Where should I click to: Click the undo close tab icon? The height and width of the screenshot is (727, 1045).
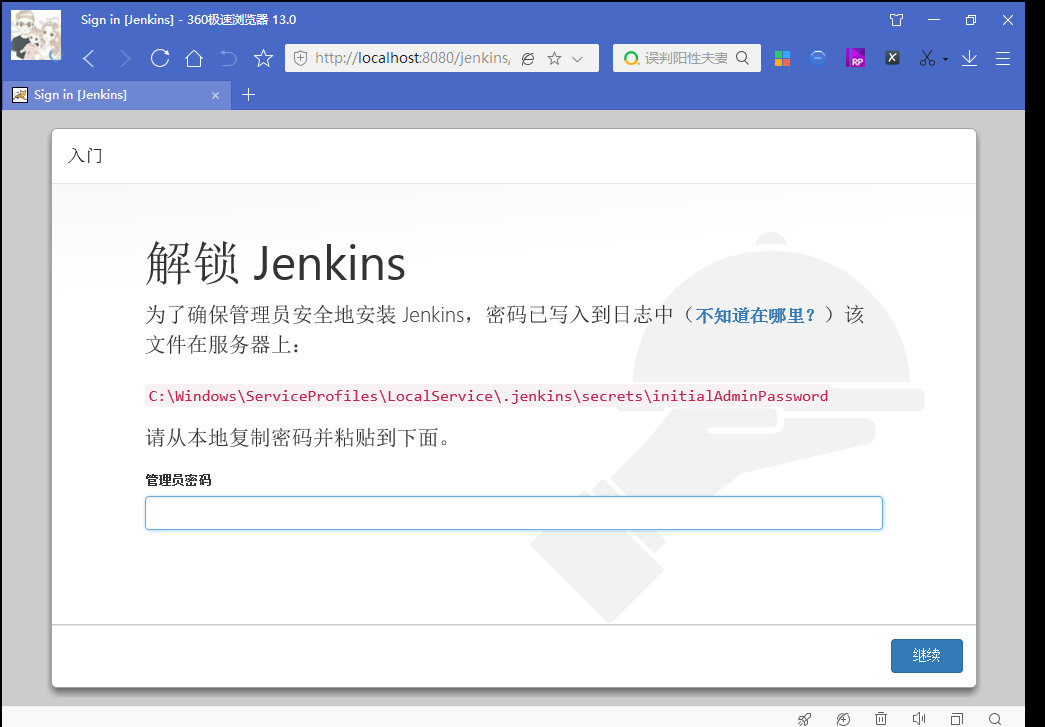click(229, 59)
